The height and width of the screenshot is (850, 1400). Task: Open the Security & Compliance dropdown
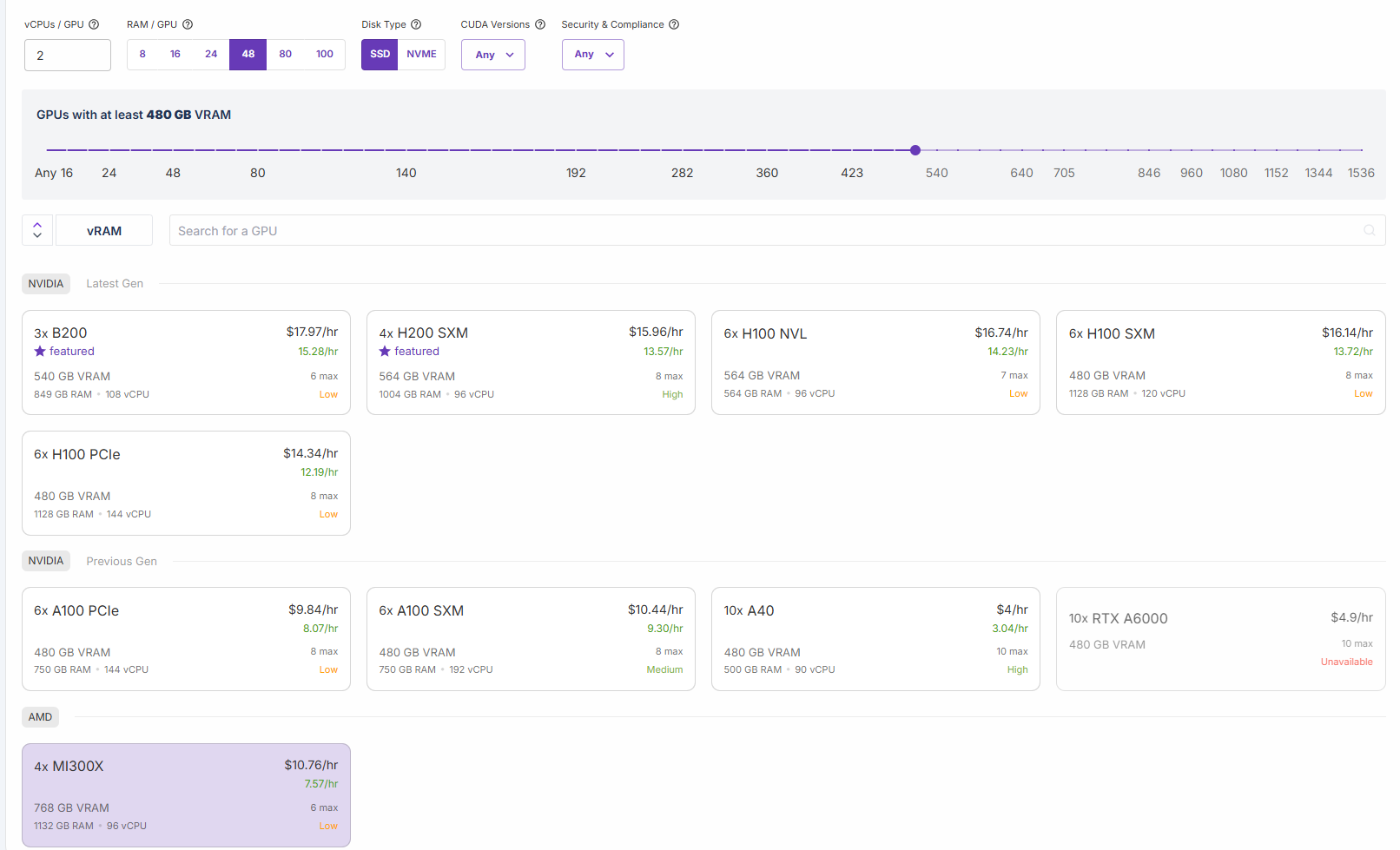[x=593, y=55]
